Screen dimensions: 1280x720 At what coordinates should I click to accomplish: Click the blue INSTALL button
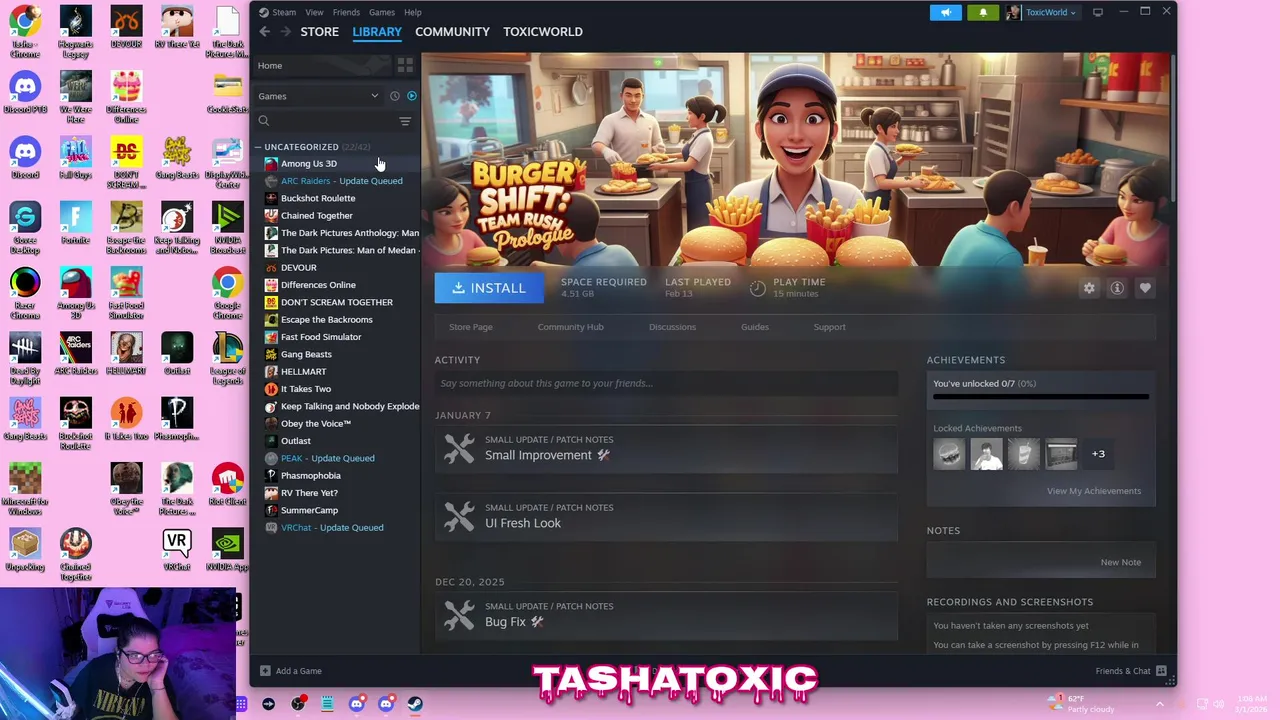pos(489,288)
